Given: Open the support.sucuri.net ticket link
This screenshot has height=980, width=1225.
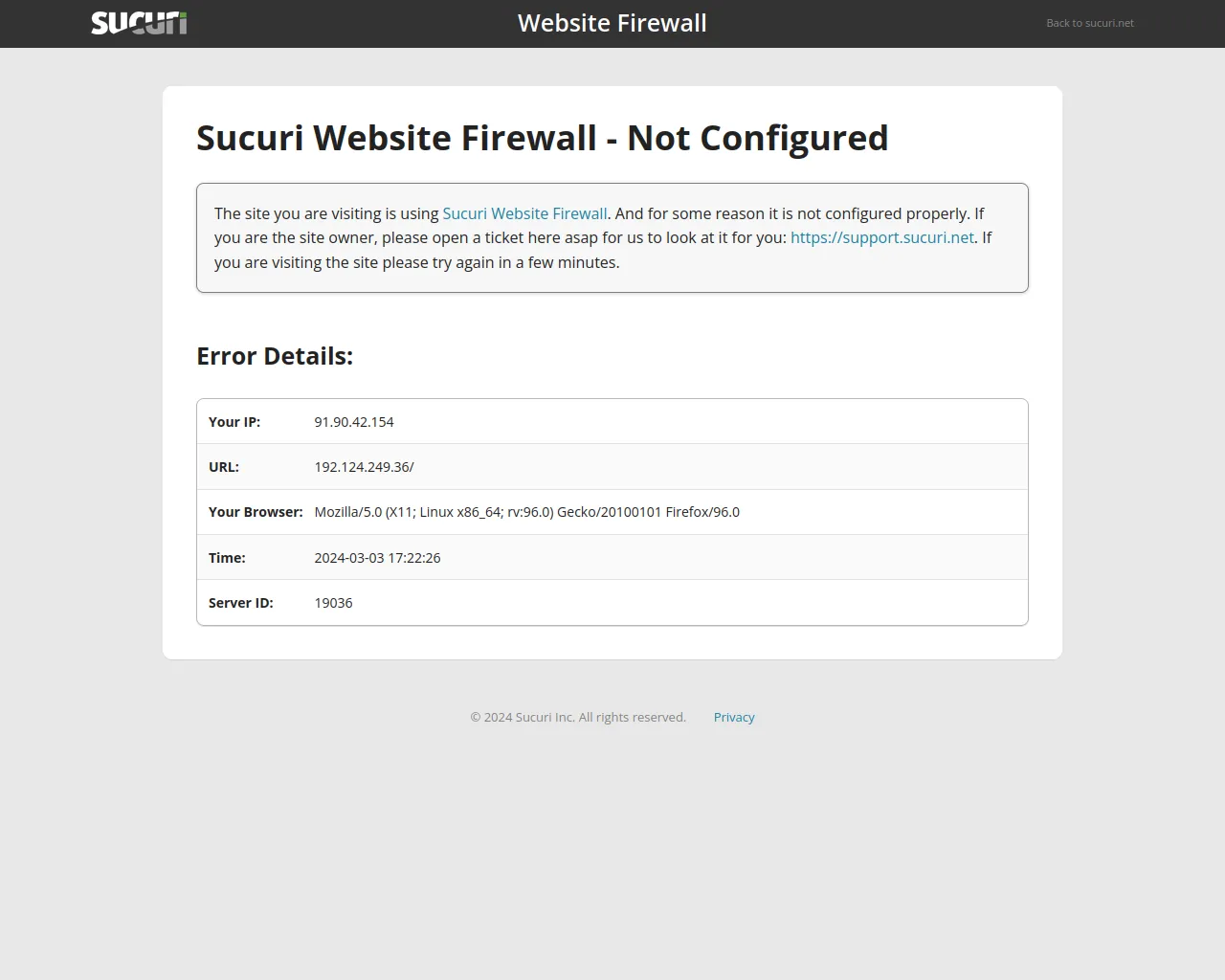Looking at the screenshot, I should click(881, 237).
